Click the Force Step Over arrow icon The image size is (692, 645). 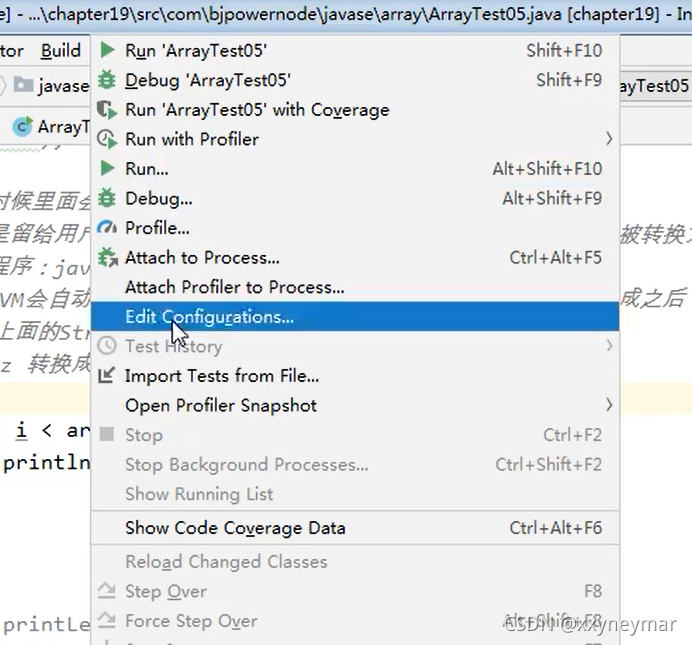[x=106, y=620]
